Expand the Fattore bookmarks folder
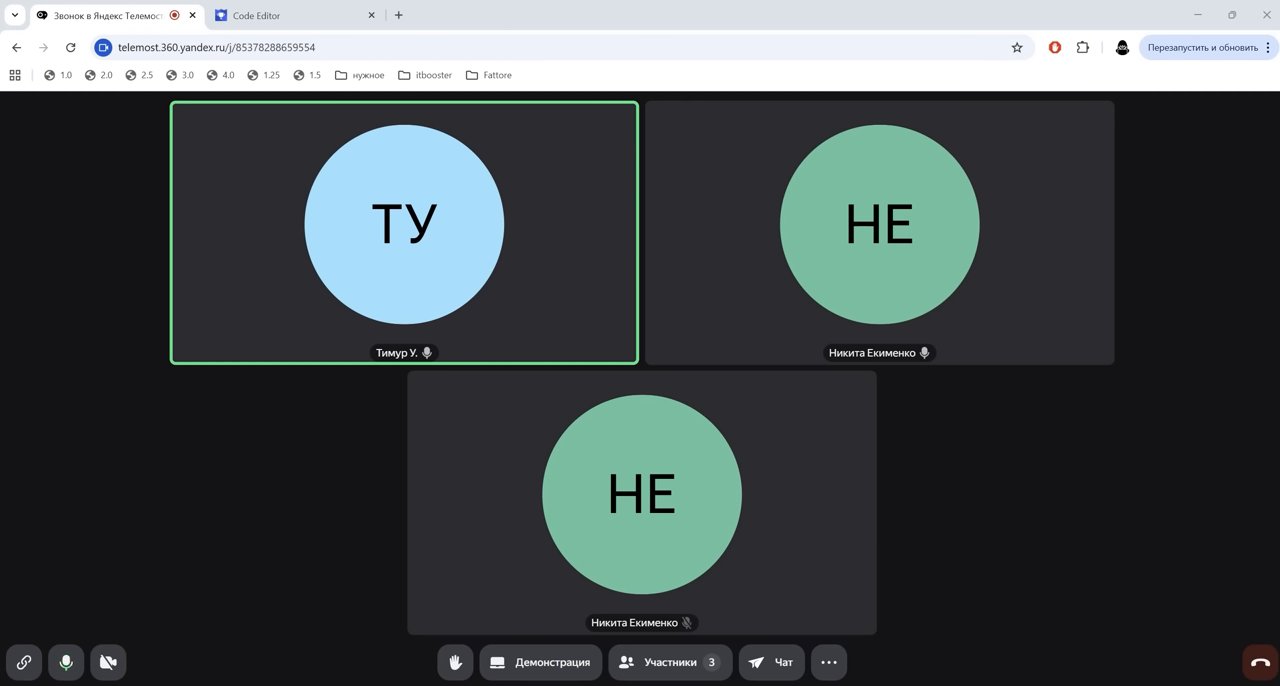 tap(489, 75)
